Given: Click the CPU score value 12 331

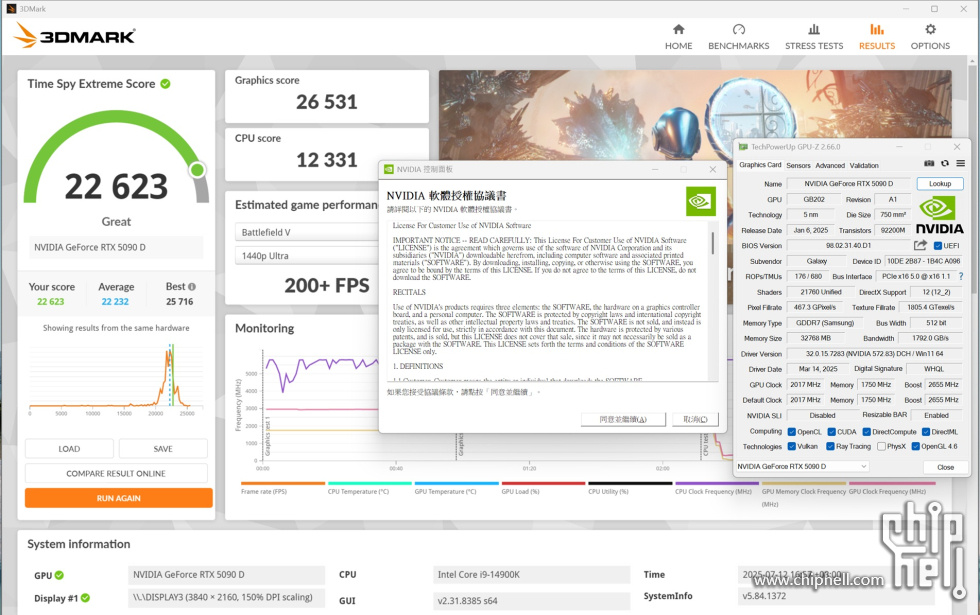Looking at the screenshot, I should [x=327, y=160].
